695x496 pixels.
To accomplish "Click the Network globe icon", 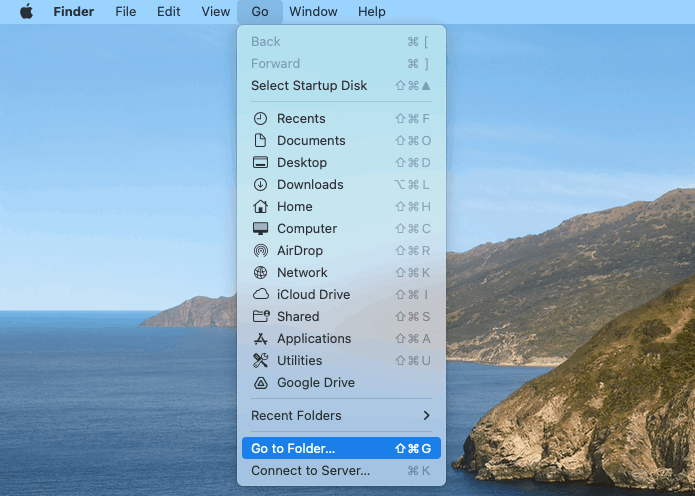I will [260, 273].
